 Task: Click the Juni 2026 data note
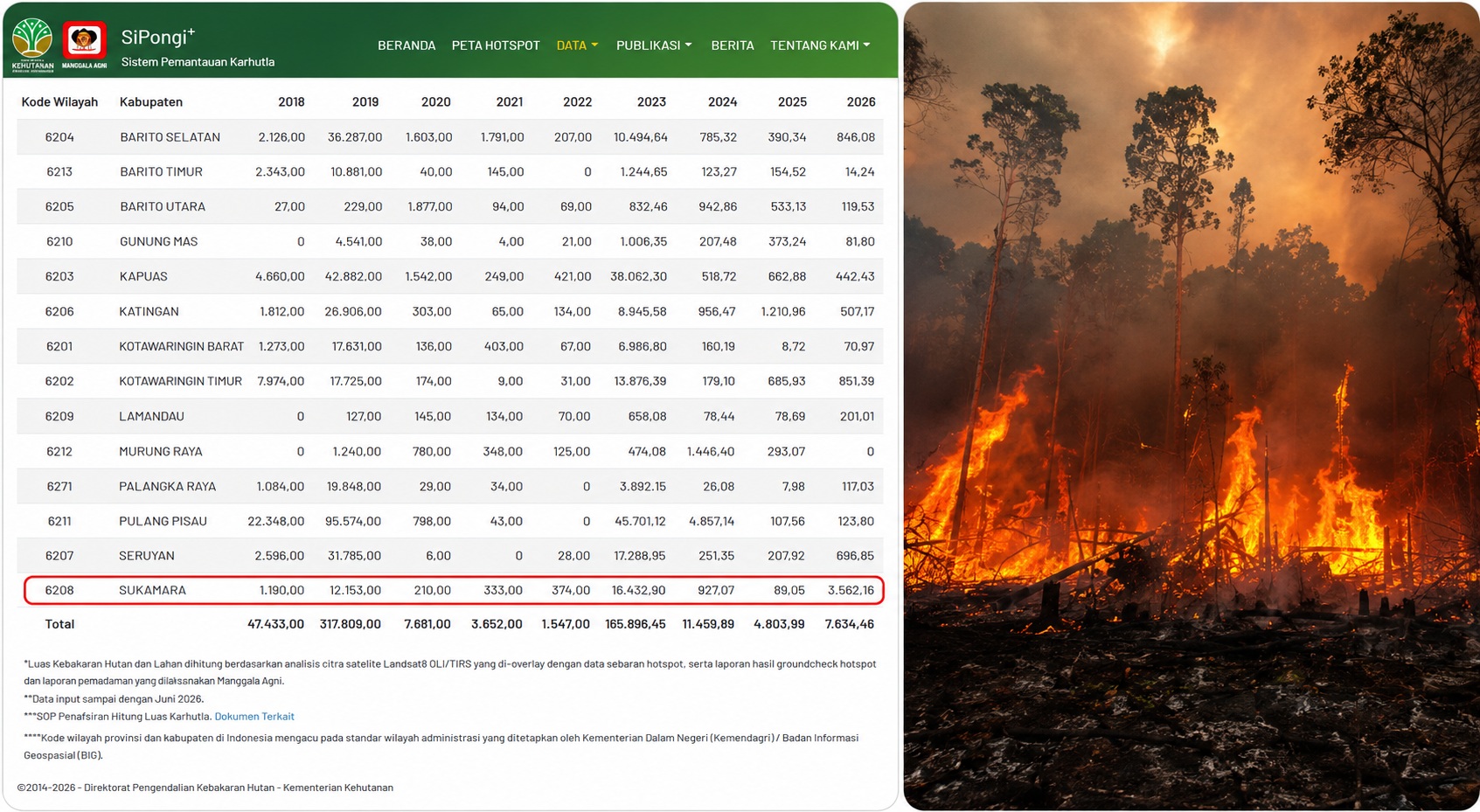click(114, 699)
